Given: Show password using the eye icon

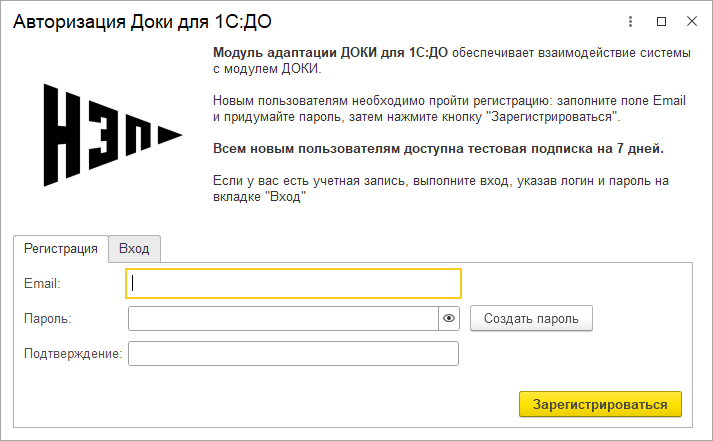Looking at the screenshot, I should [x=449, y=319].
